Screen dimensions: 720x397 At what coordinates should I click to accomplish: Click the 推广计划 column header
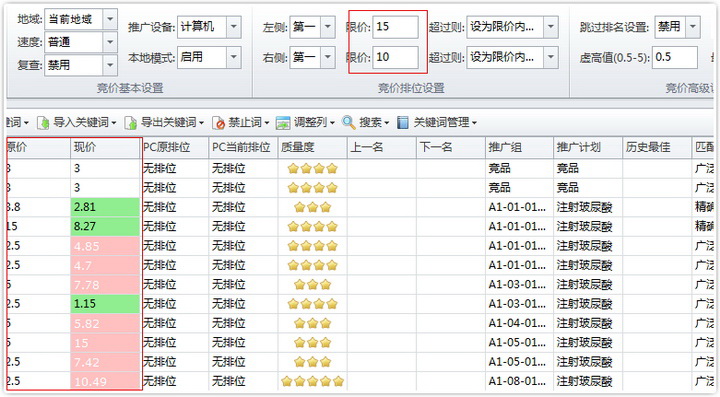[x=588, y=147]
